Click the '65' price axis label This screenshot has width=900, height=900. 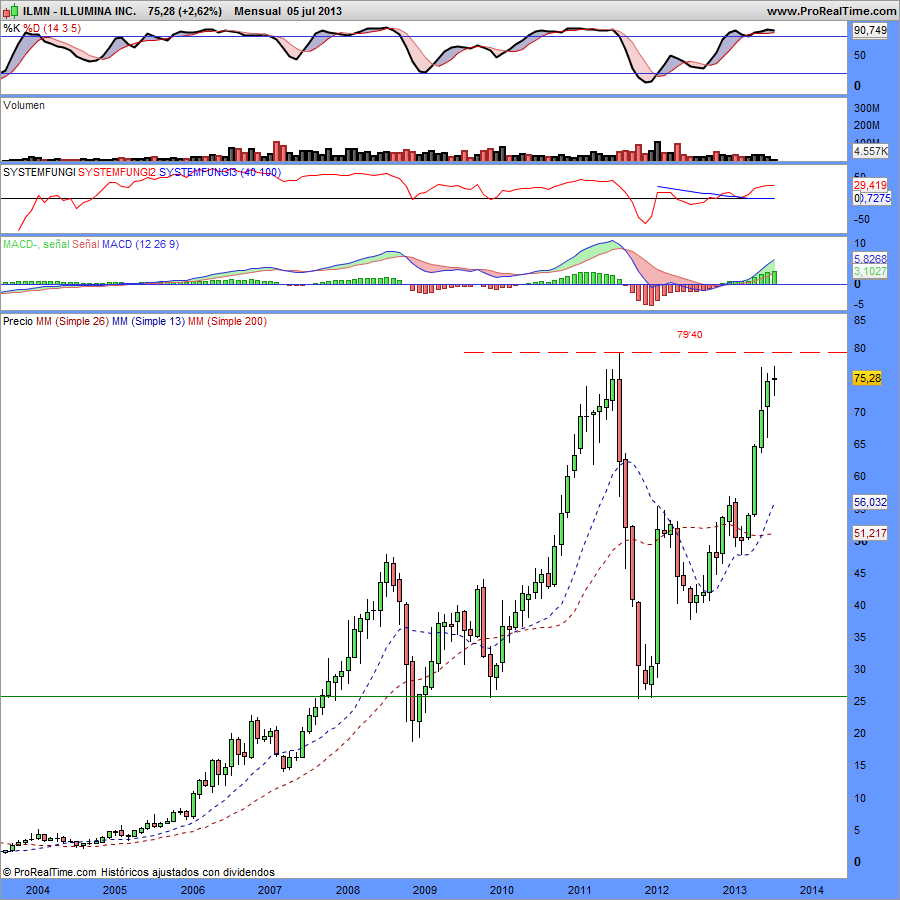(860, 444)
